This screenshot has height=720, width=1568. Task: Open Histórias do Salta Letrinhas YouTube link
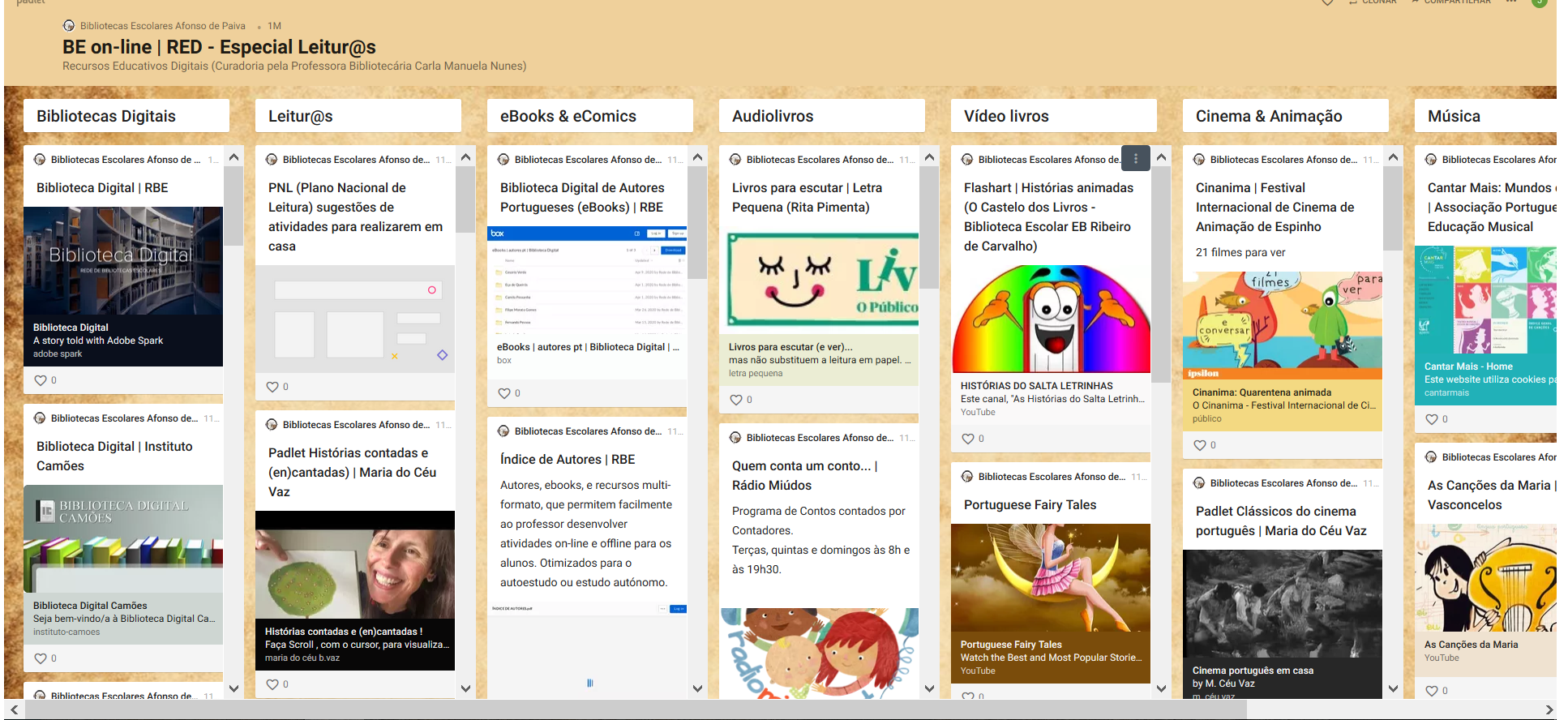[1051, 399]
